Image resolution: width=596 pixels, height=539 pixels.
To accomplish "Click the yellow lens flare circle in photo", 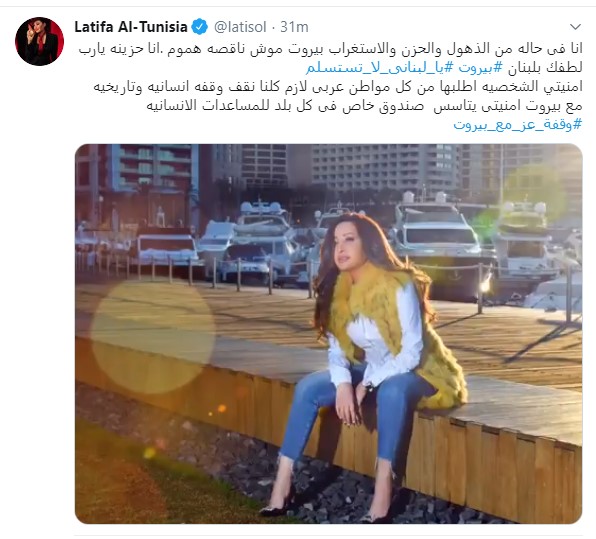I will tap(153, 338).
